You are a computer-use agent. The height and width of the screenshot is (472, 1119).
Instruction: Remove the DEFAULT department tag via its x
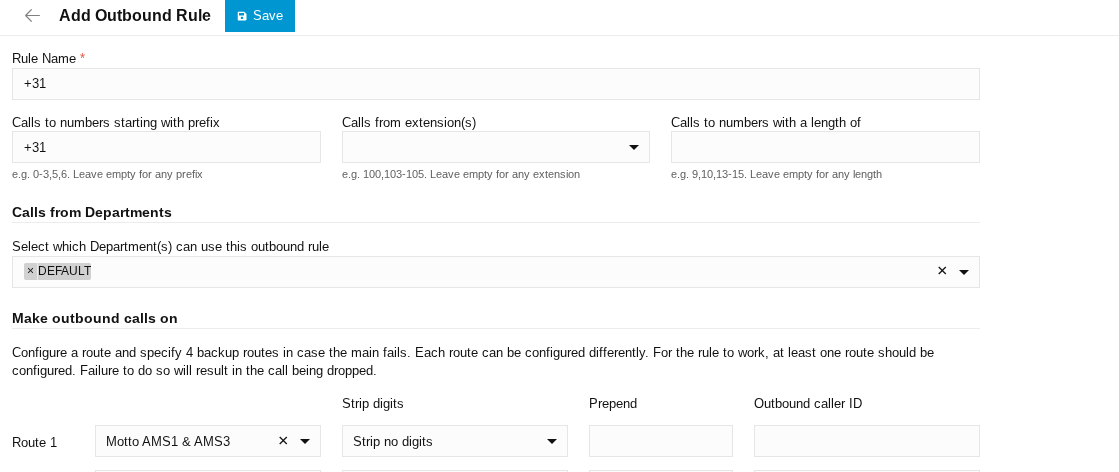[x=30, y=271]
